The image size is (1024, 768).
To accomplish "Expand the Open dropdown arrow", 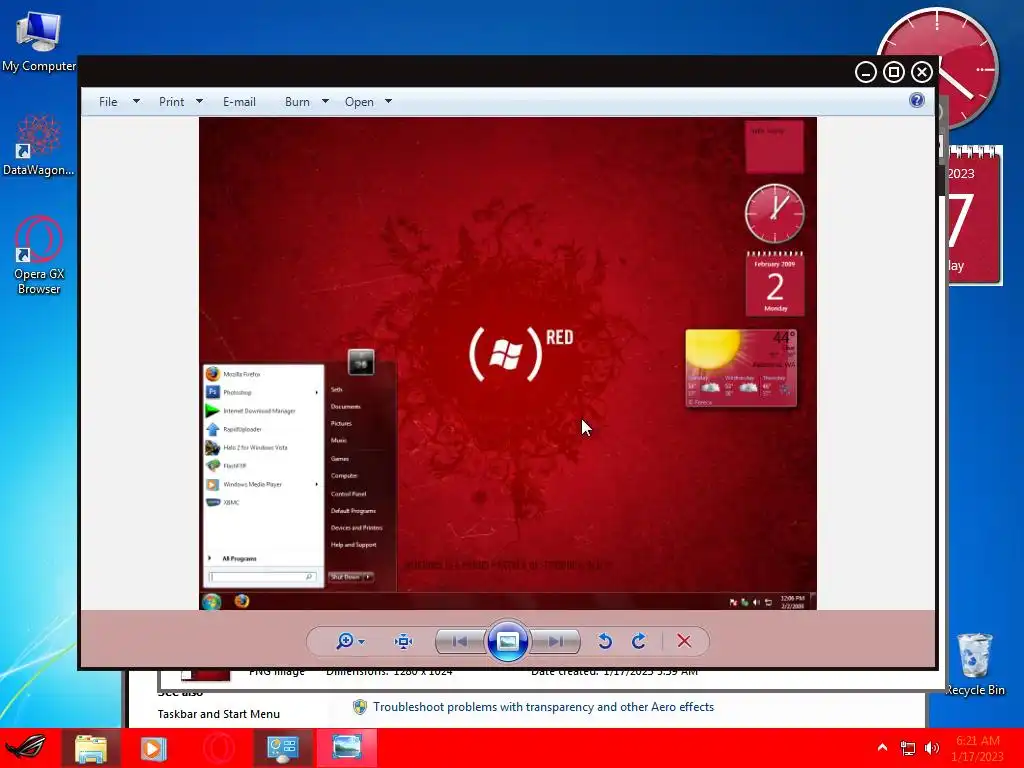I will pyautogui.click(x=389, y=101).
